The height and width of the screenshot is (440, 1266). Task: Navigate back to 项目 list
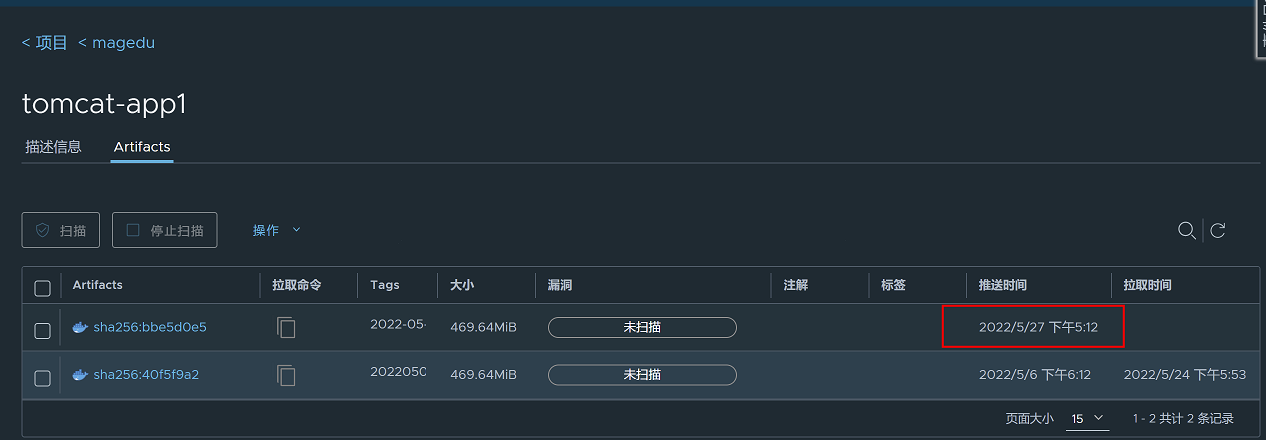pyautogui.click(x=45, y=43)
